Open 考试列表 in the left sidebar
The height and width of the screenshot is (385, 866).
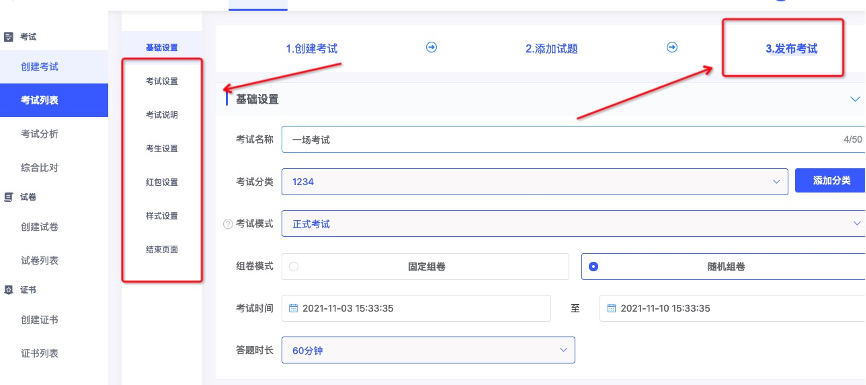pos(54,100)
